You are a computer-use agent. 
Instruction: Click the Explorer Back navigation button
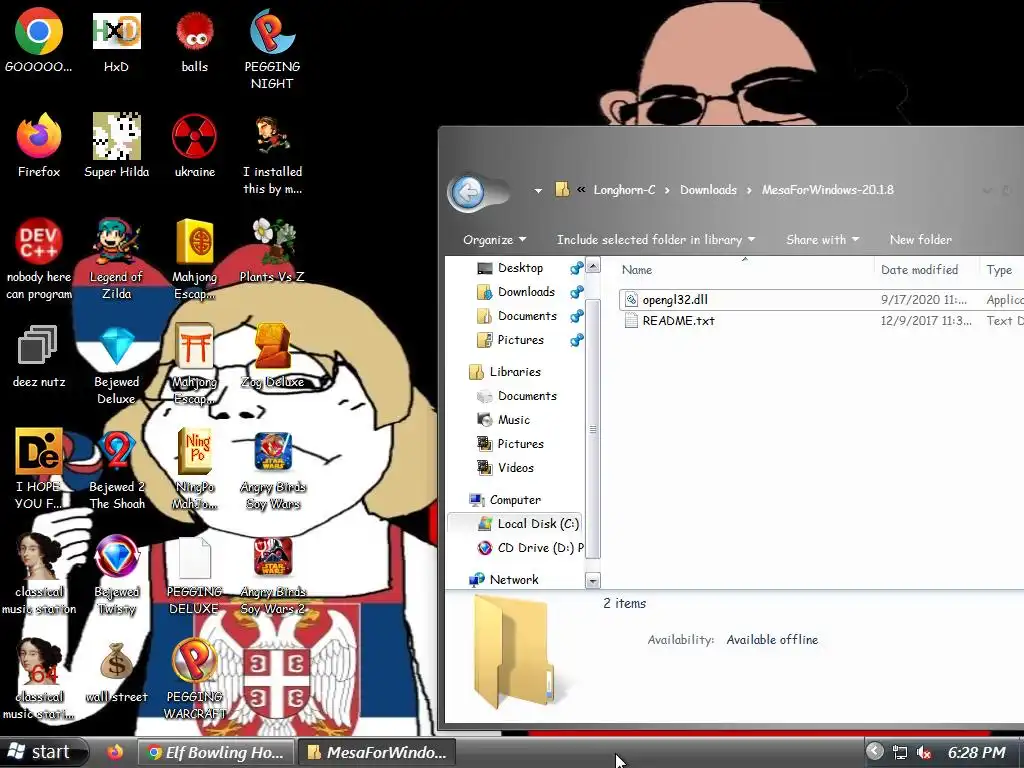click(x=468, y=191)
